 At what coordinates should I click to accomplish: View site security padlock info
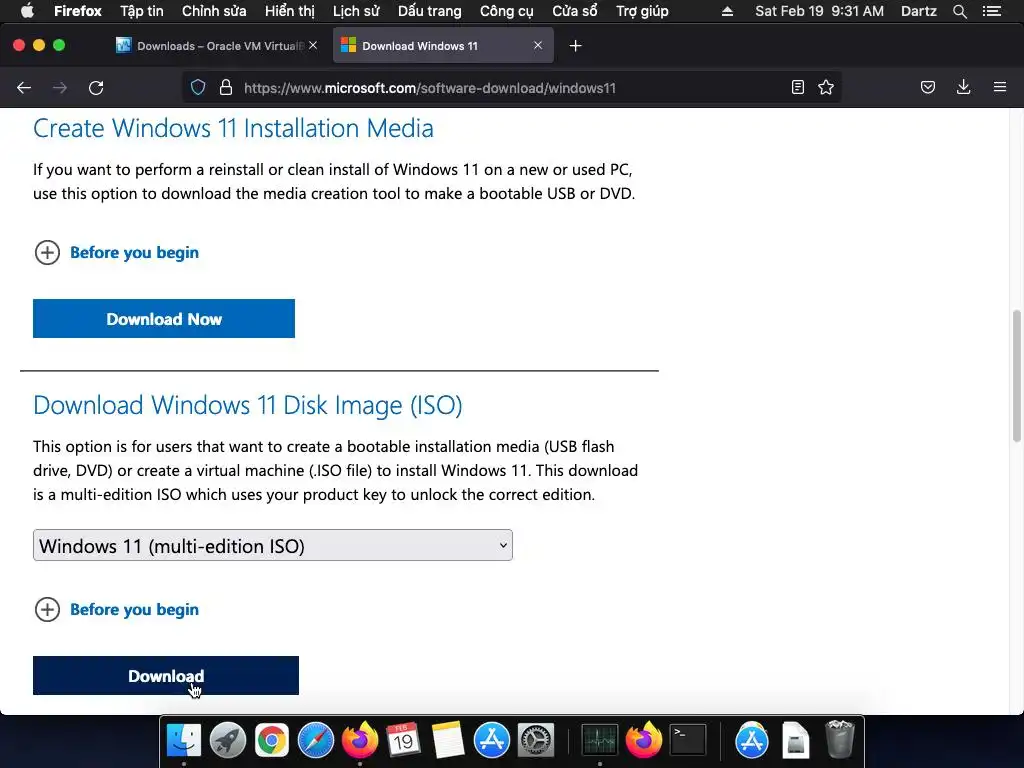coord(226,88)
